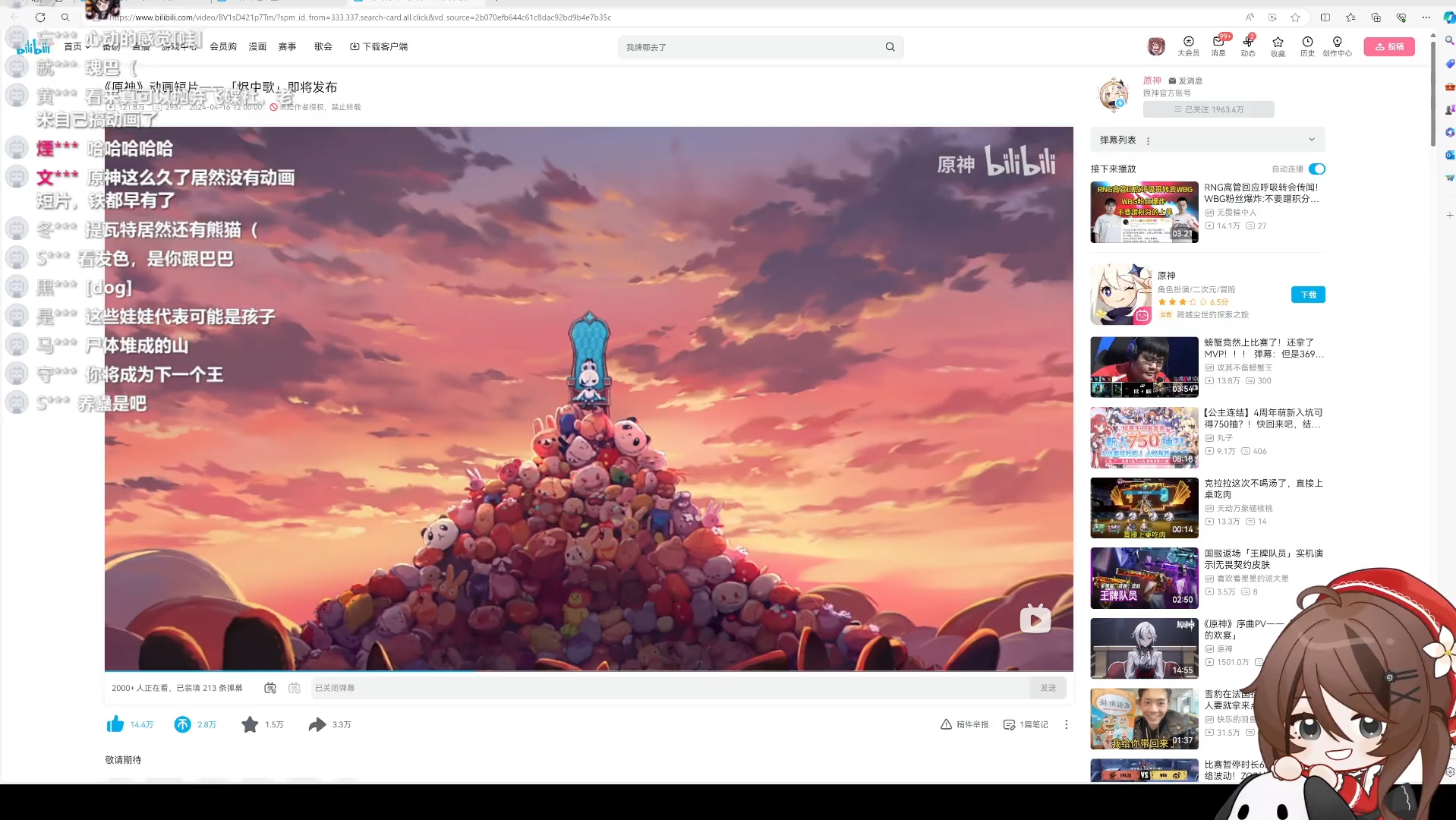Open 漫画 in the navigation bar

pyautogui.click(x=257, y=46)
